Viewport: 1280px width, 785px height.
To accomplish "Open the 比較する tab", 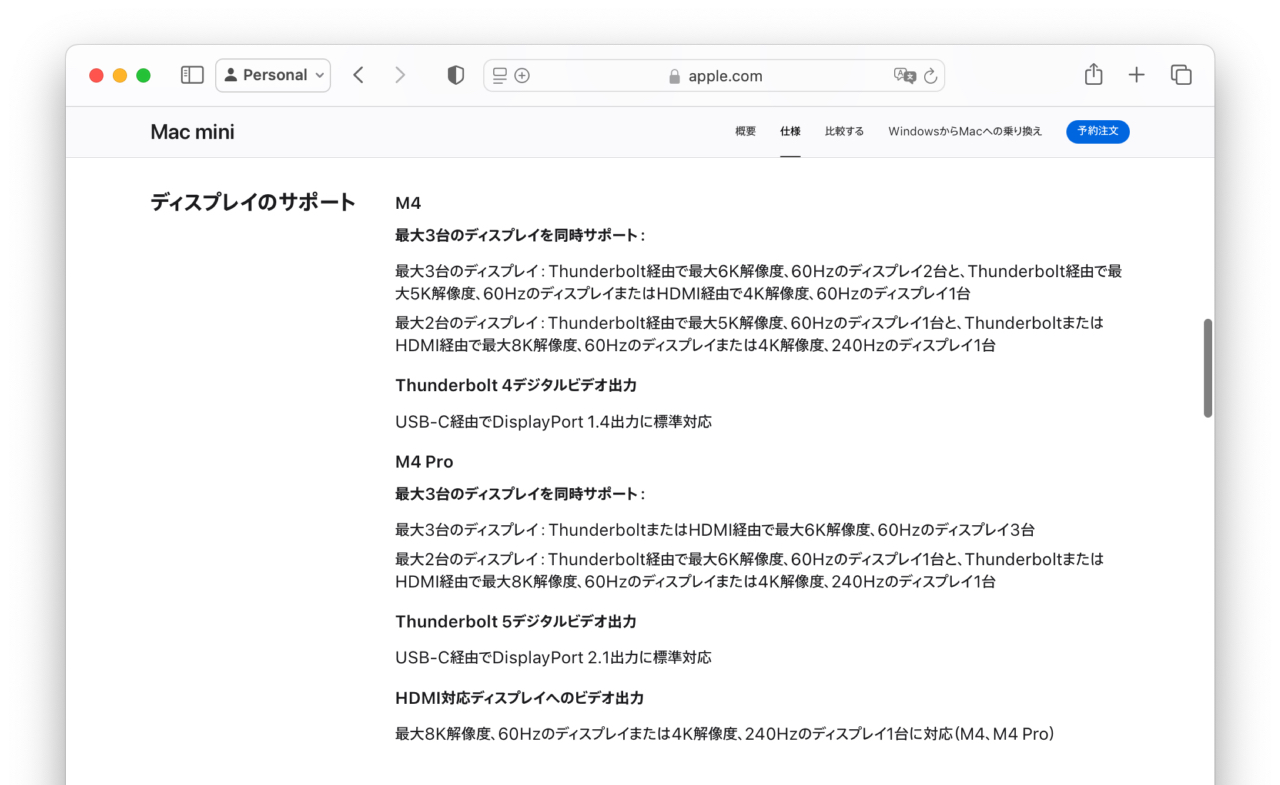I will (x=844, y=131).
